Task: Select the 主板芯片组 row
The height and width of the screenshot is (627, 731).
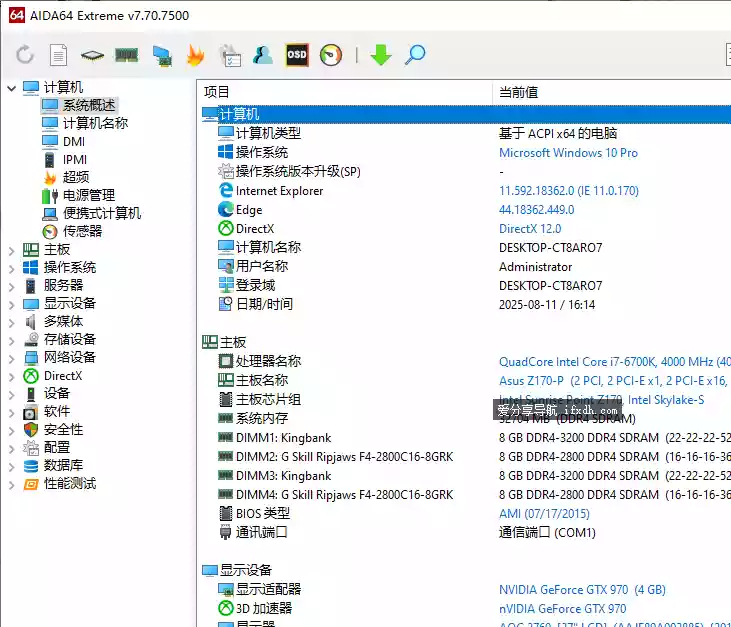Action: [474, 400]
